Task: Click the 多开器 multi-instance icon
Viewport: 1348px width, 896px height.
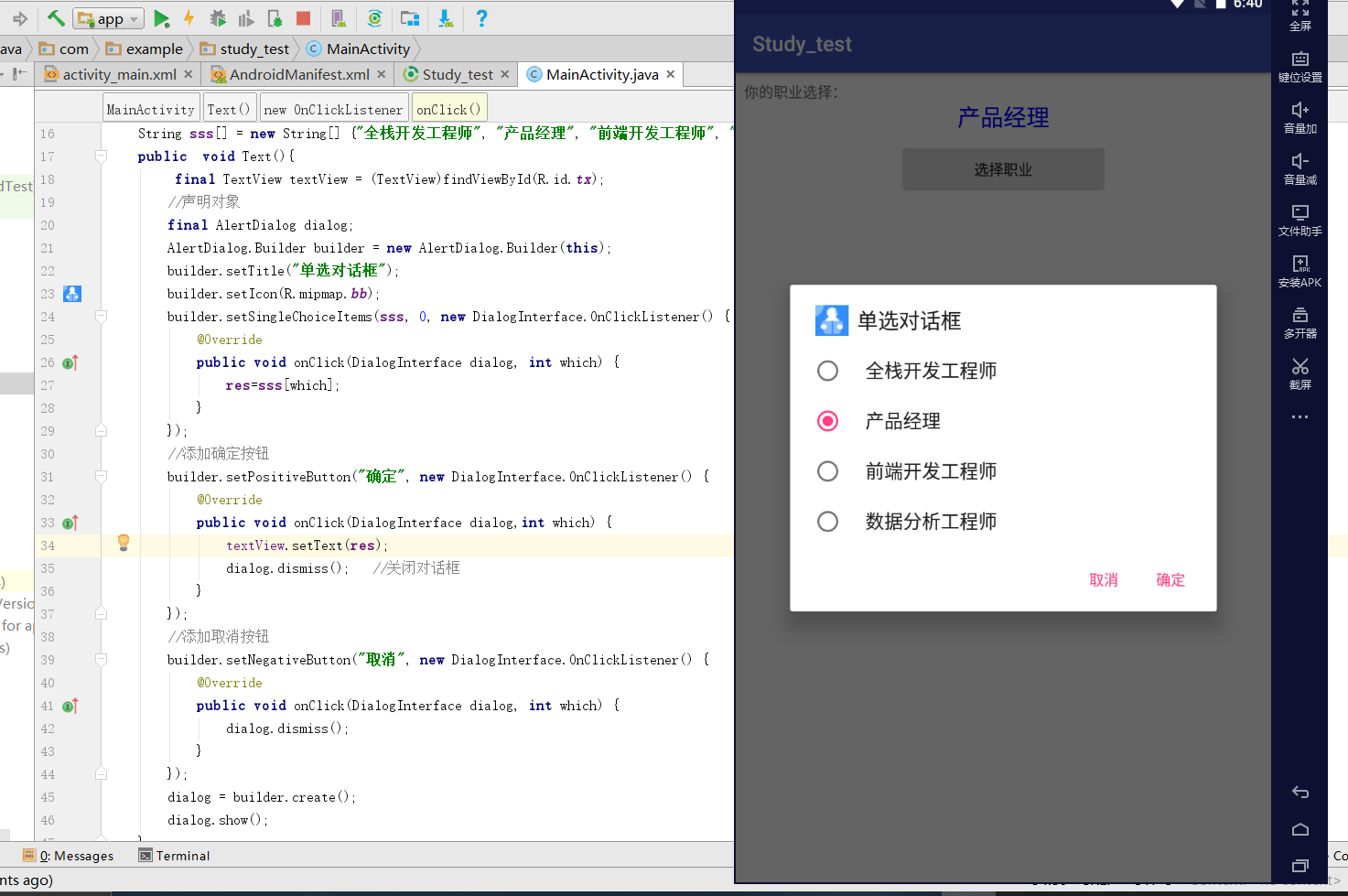Action: coord(1300,323)
